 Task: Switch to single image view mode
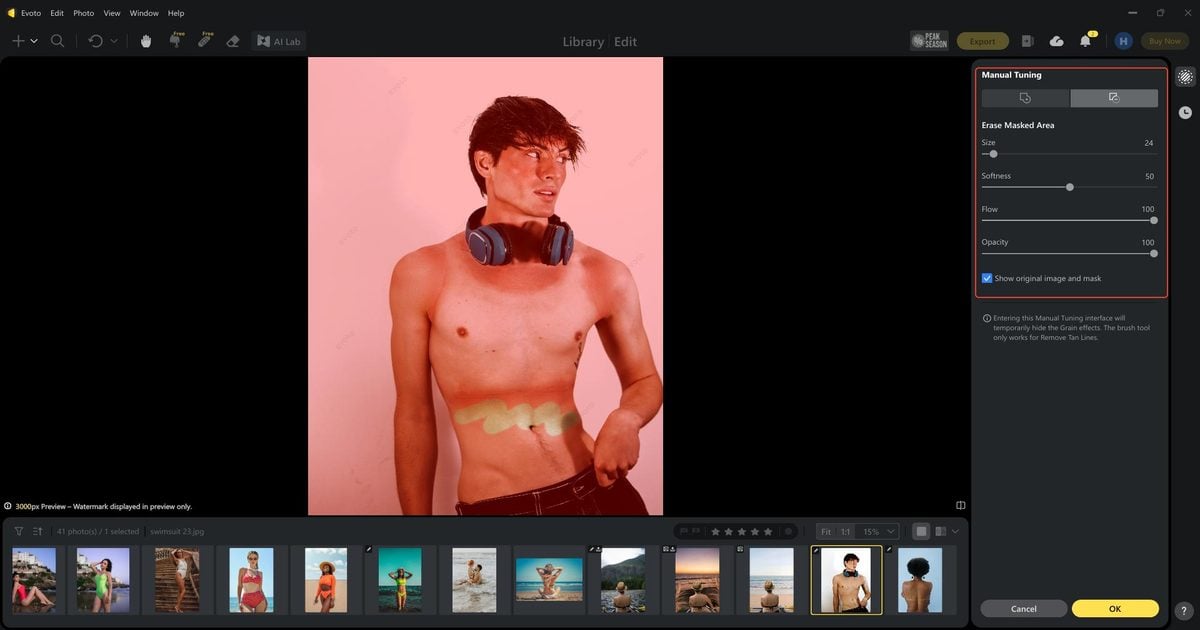[x=922, y=531]
